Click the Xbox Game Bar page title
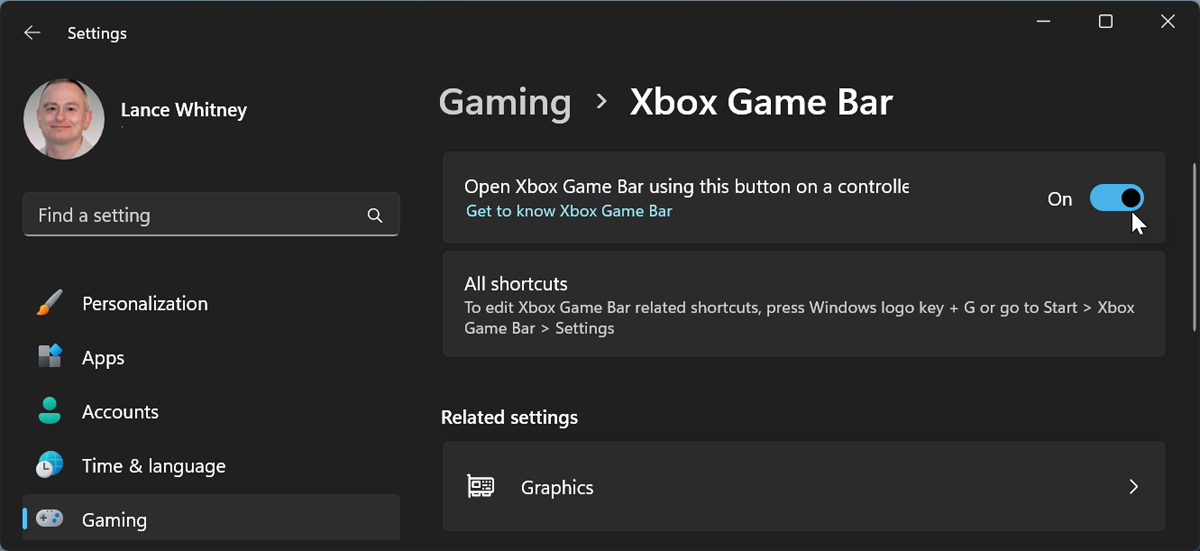This screenshot has height=551, width=1200. pos(761,102)
